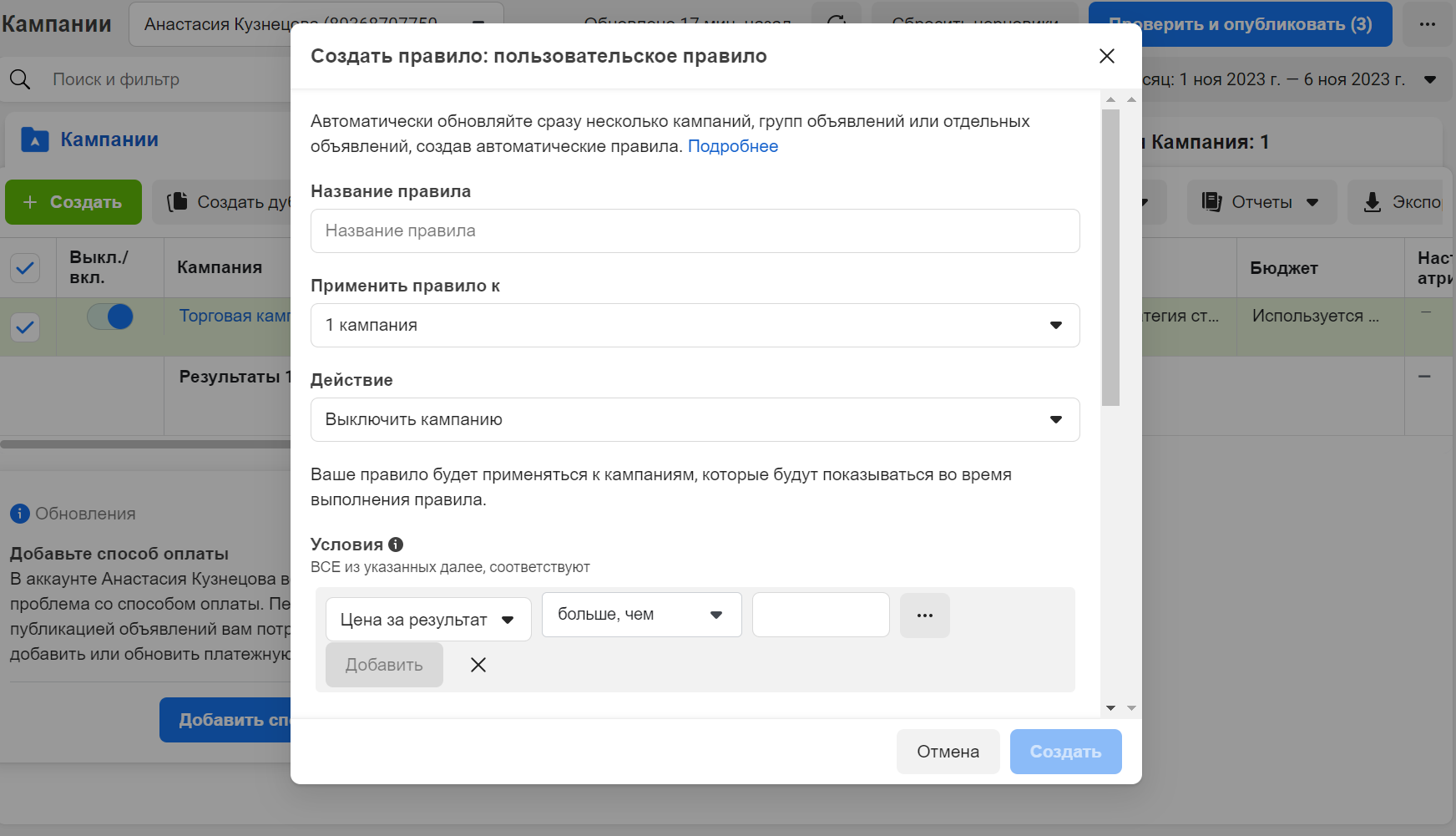This screenshot has width=1456, height=836.
Task: Click the refresh icon in top bar
Action: click(x=837, y=23)
